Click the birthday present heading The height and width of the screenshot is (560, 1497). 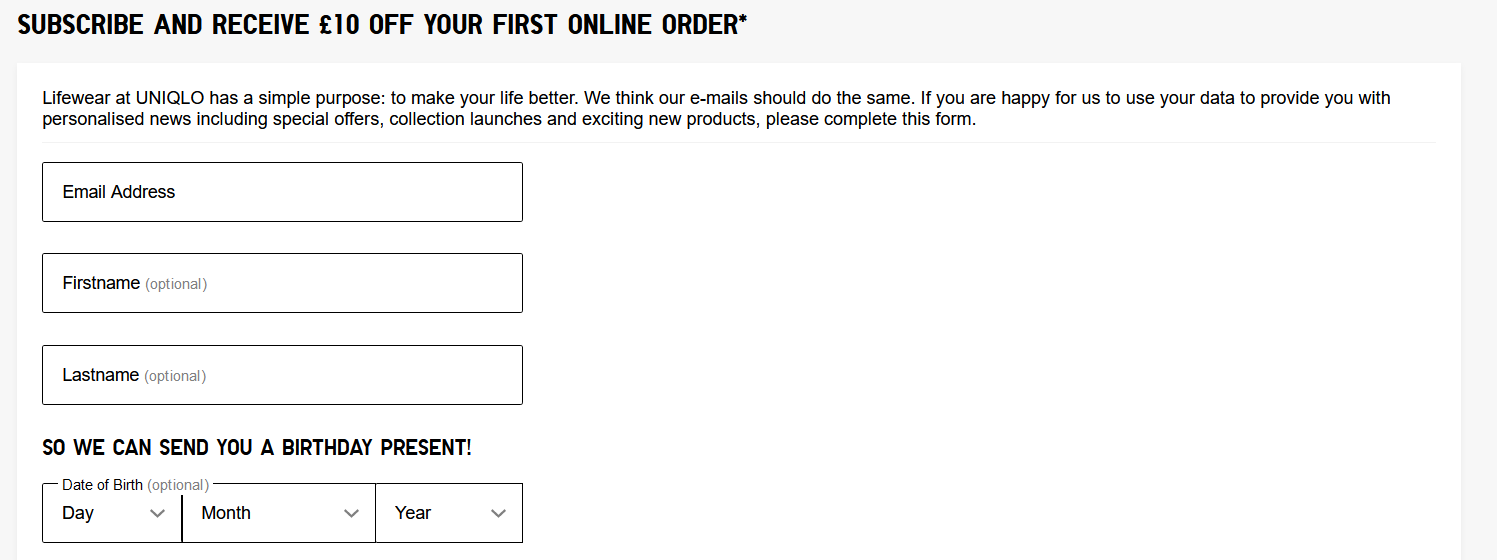pos(257,447)
